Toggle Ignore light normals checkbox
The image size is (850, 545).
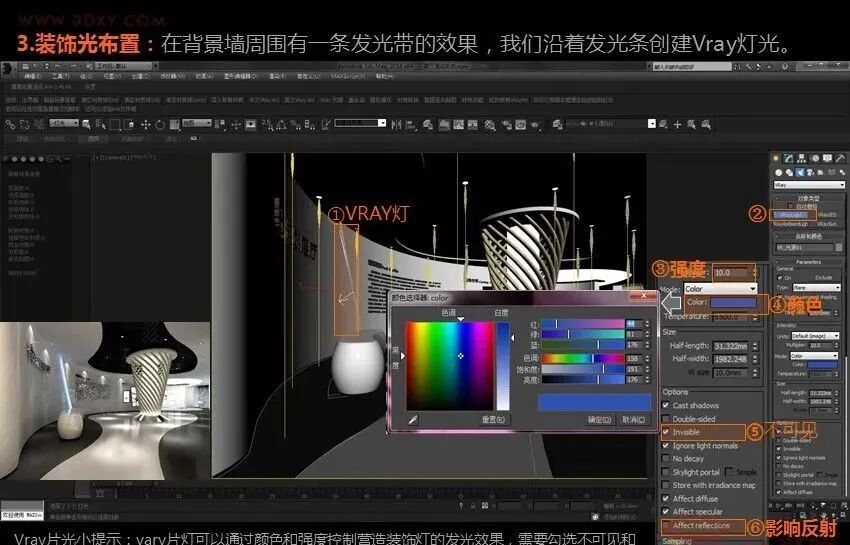tap(666, 446)
